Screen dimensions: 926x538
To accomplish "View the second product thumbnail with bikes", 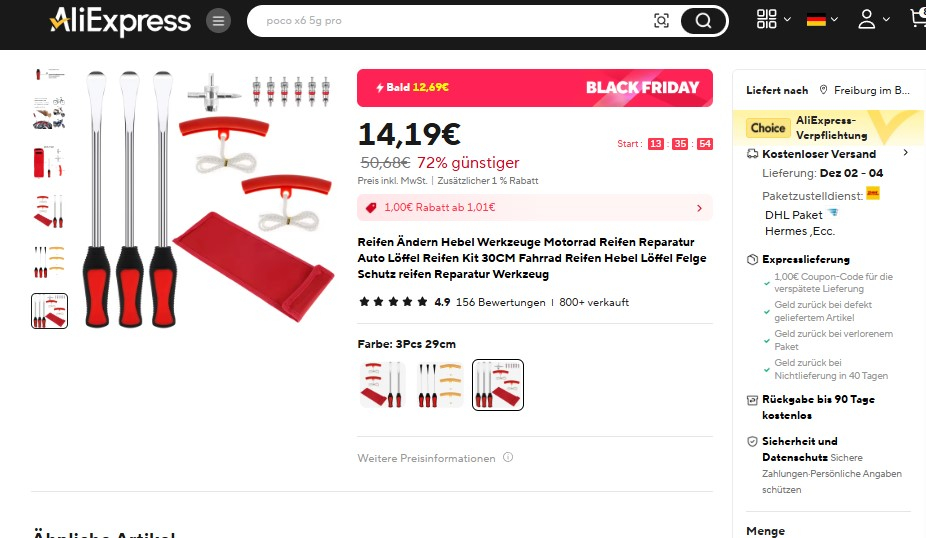I will tap(49, 113).
